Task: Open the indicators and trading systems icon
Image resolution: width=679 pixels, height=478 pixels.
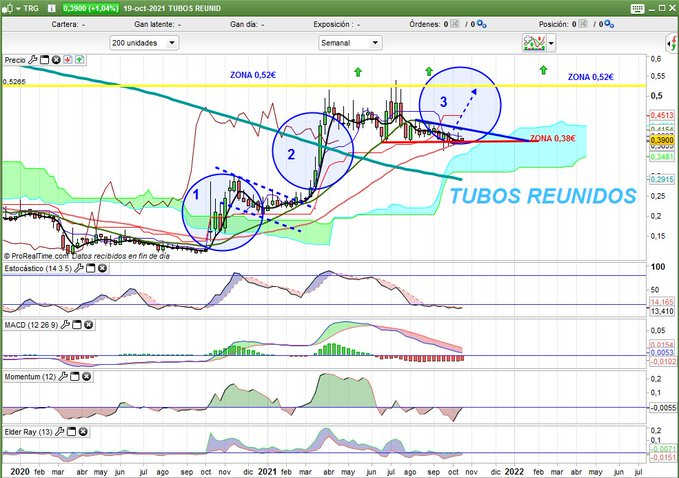Action: coord(534,43)
